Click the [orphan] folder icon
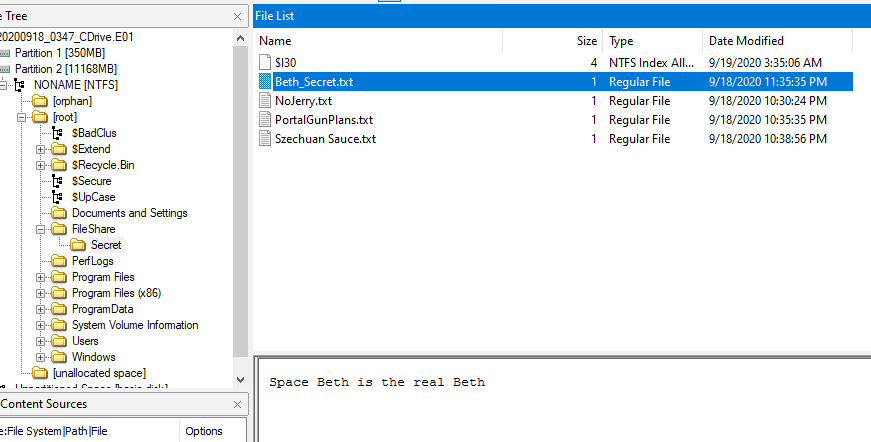Screen dimensions: 871x442 tap(39, 101)
